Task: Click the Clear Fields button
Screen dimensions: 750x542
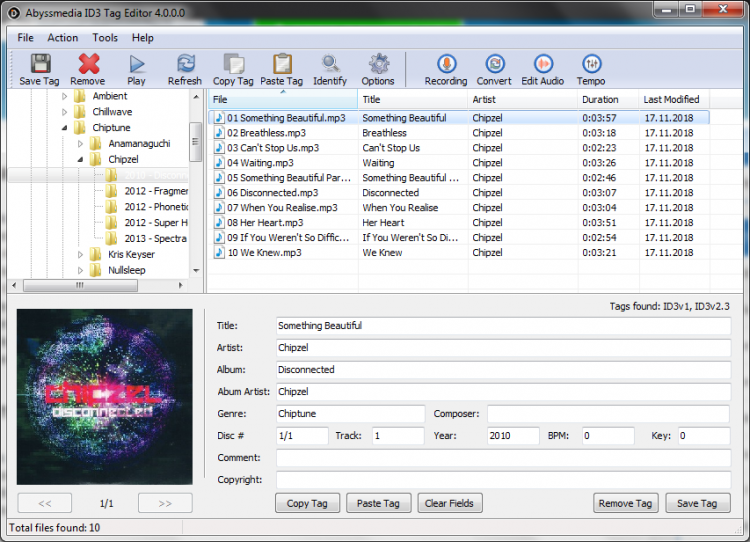Action: pos(449,503)
